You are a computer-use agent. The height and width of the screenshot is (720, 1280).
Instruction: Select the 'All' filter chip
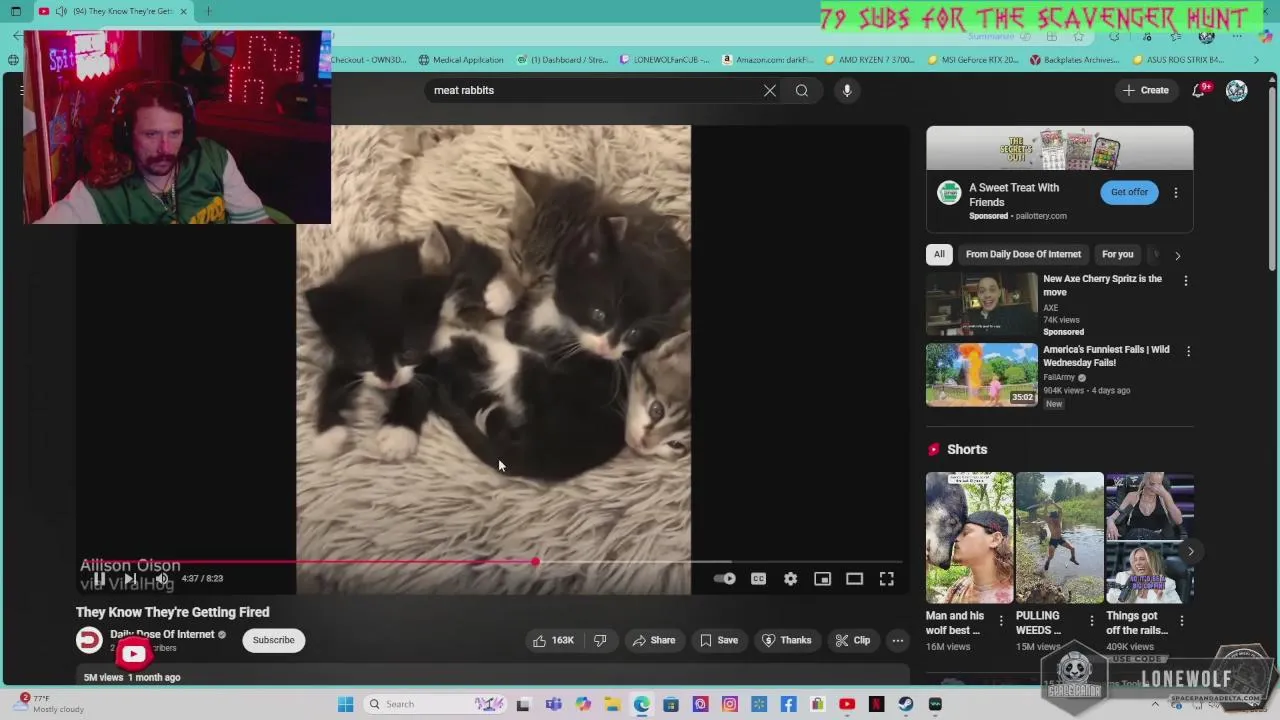(939, 254)
